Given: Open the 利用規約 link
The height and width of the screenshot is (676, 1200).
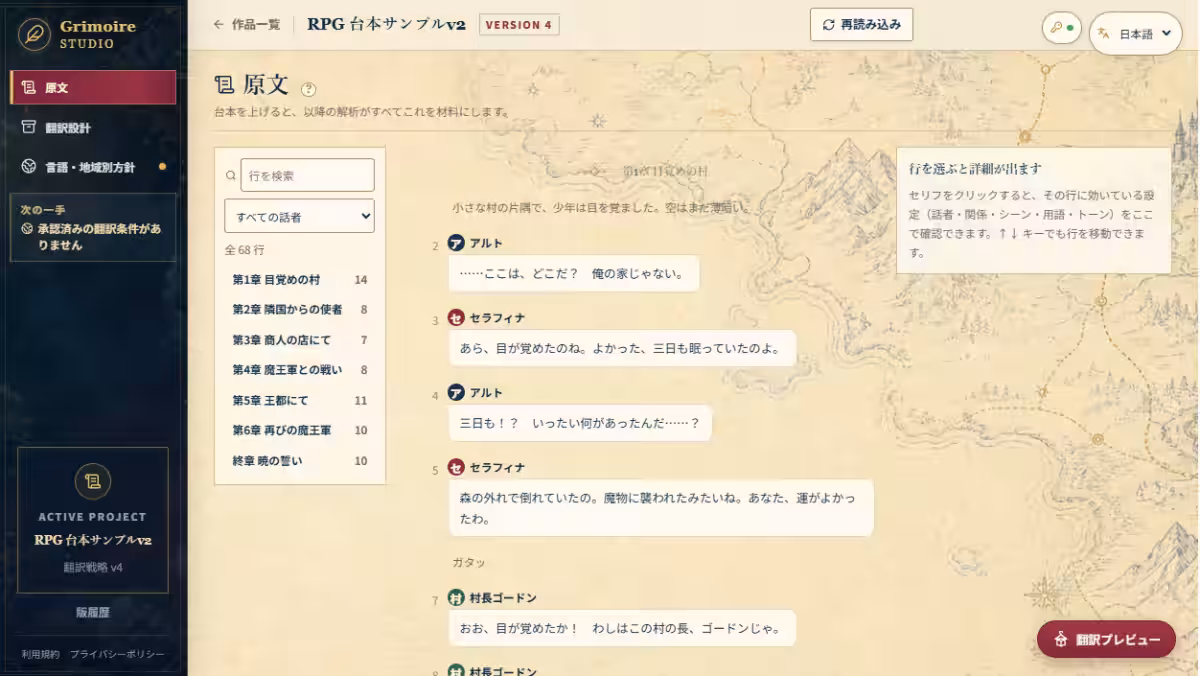Looking at the screenshot, I should 40,654.
